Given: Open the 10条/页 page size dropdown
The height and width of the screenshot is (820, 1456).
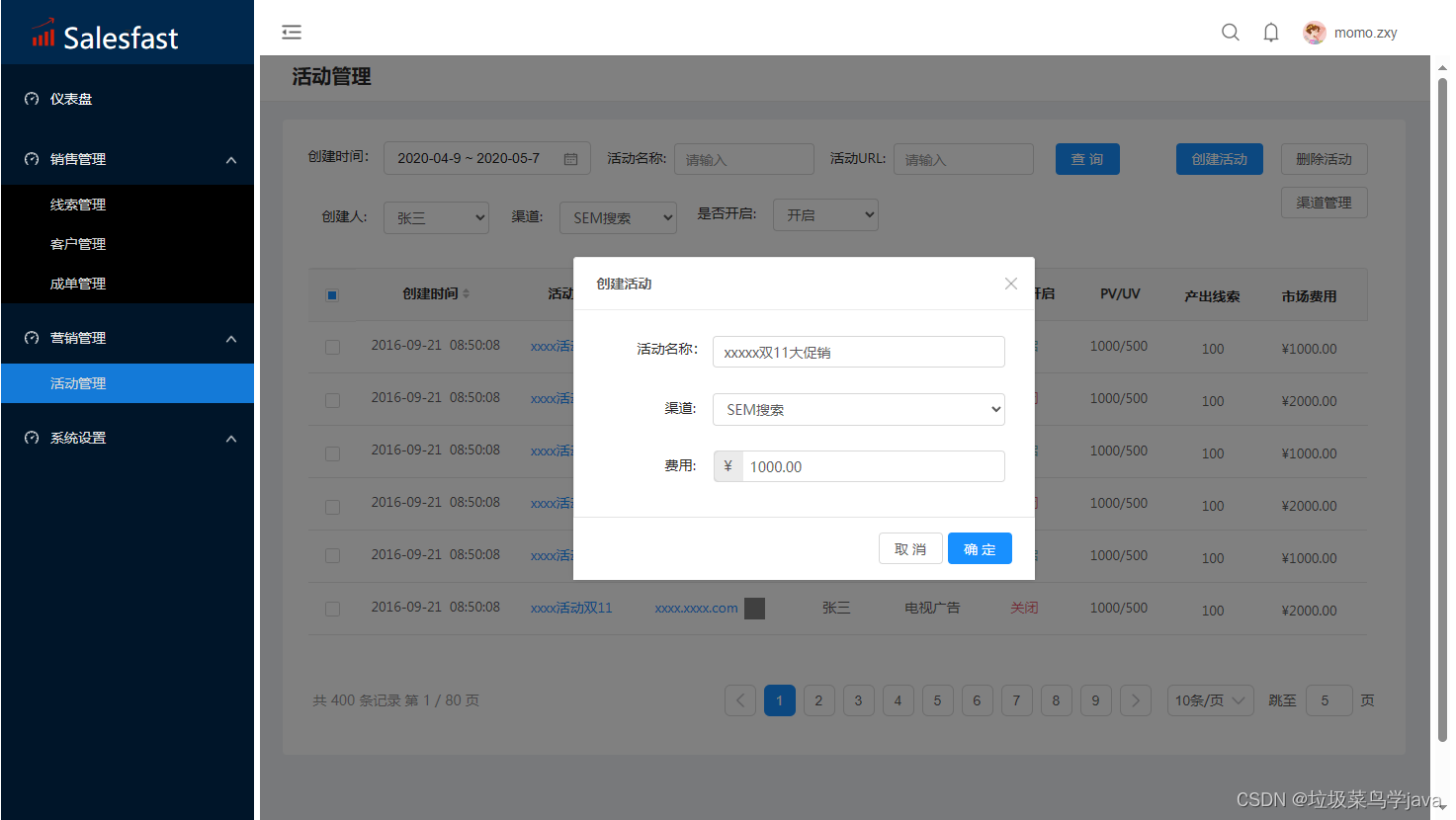Looking at the screenshot, I should coord(1210,700).
